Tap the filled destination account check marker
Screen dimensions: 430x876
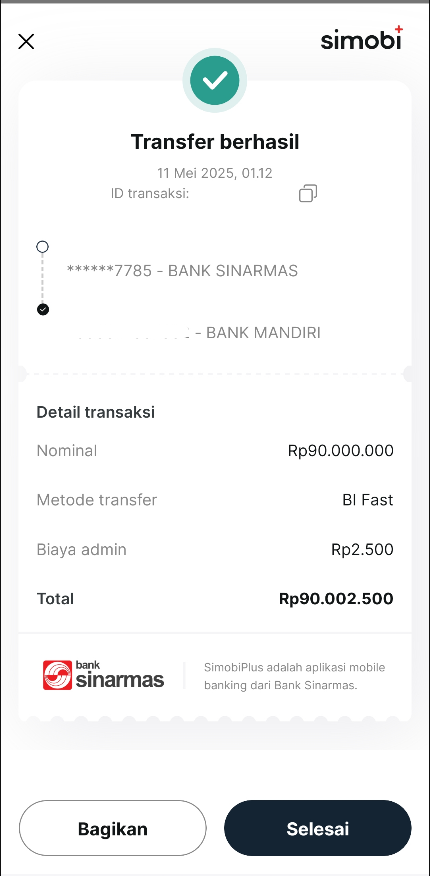point(42,309)
